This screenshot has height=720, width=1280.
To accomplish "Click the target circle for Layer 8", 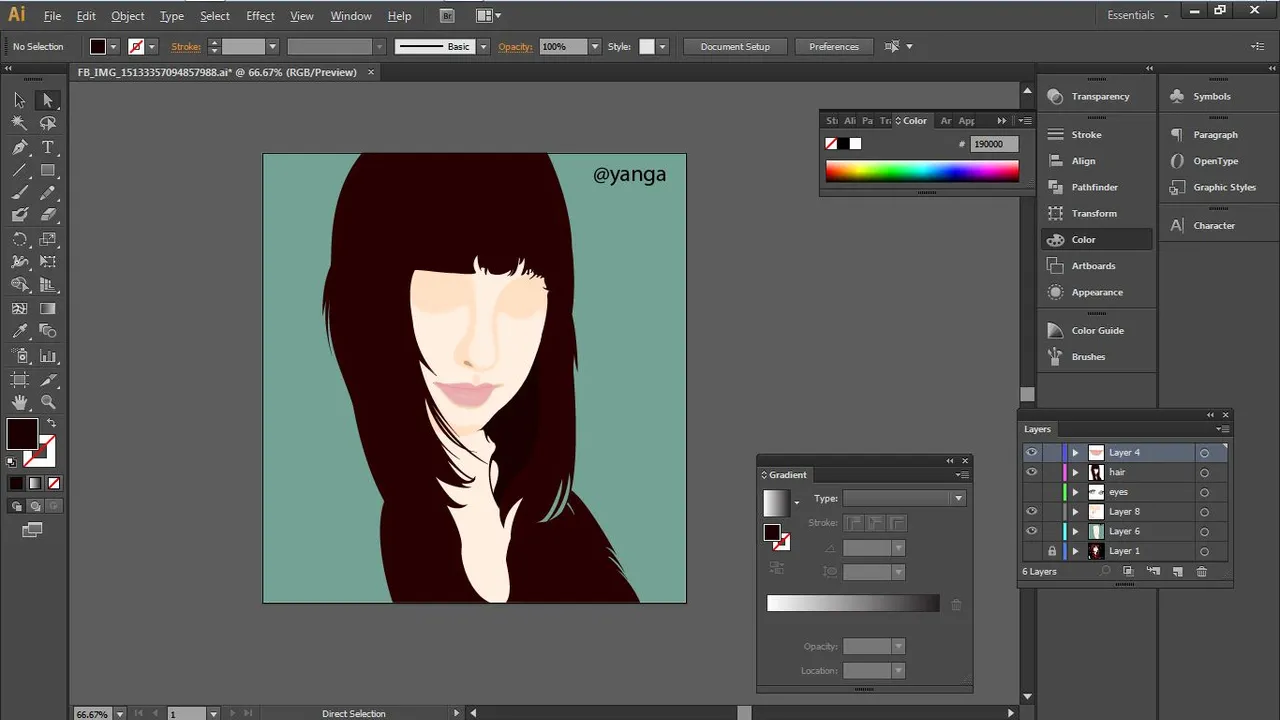I will click(1204, 512).
